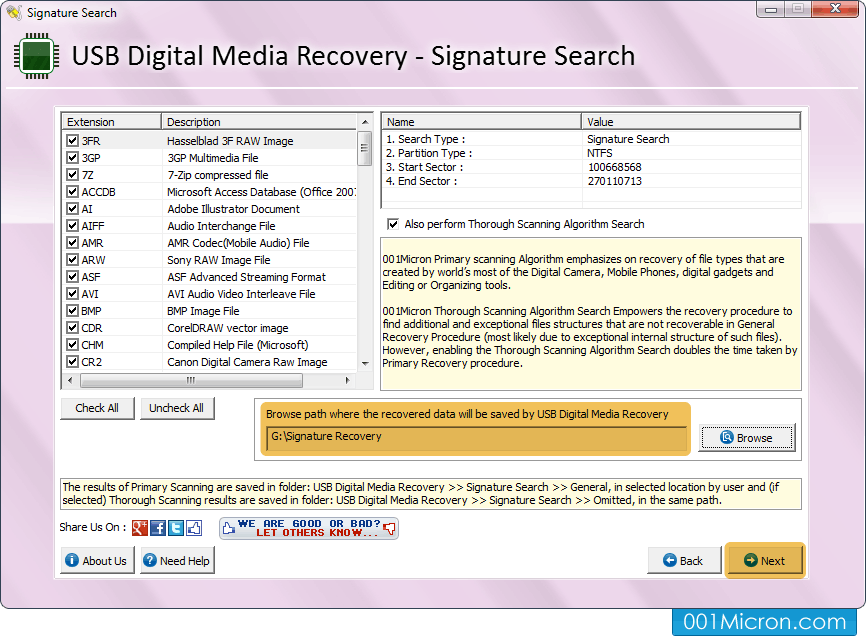The width and height of the screenshot is (866, 636).
Task: Share on Twitter icon
Action: coord(176,528)
